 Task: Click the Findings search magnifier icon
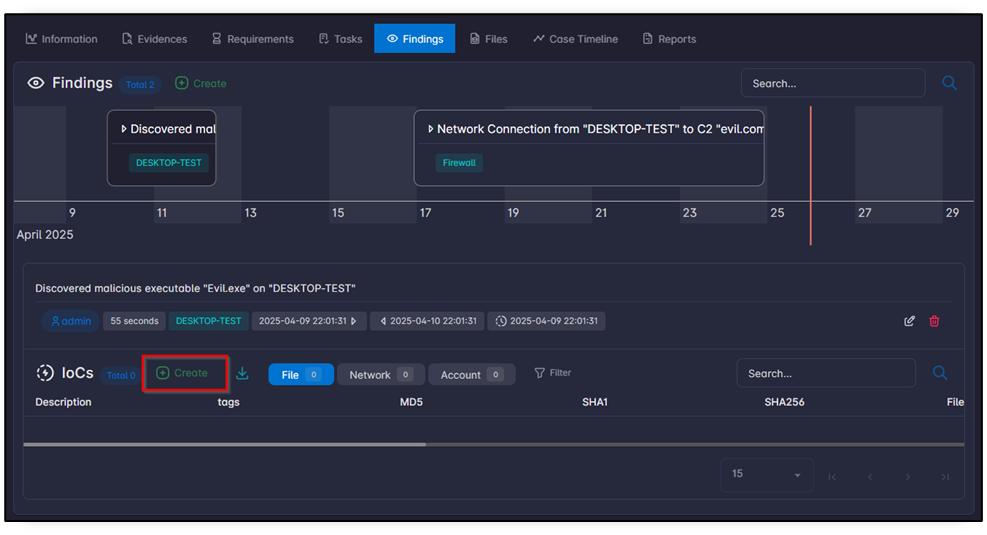[x=949, y=83]
